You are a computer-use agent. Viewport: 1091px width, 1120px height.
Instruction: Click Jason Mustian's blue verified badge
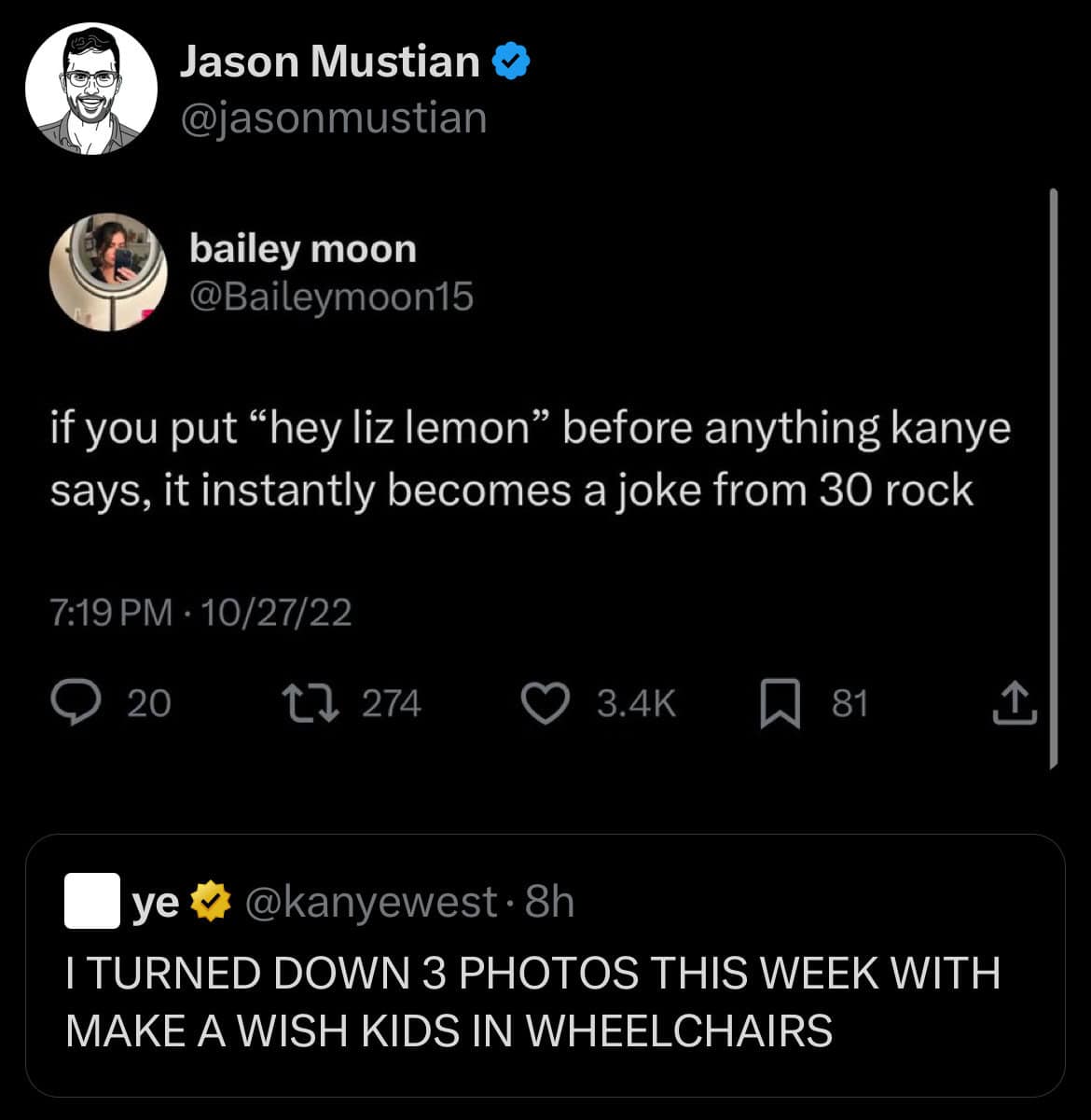pyautogui.click(x=510, y=62)
